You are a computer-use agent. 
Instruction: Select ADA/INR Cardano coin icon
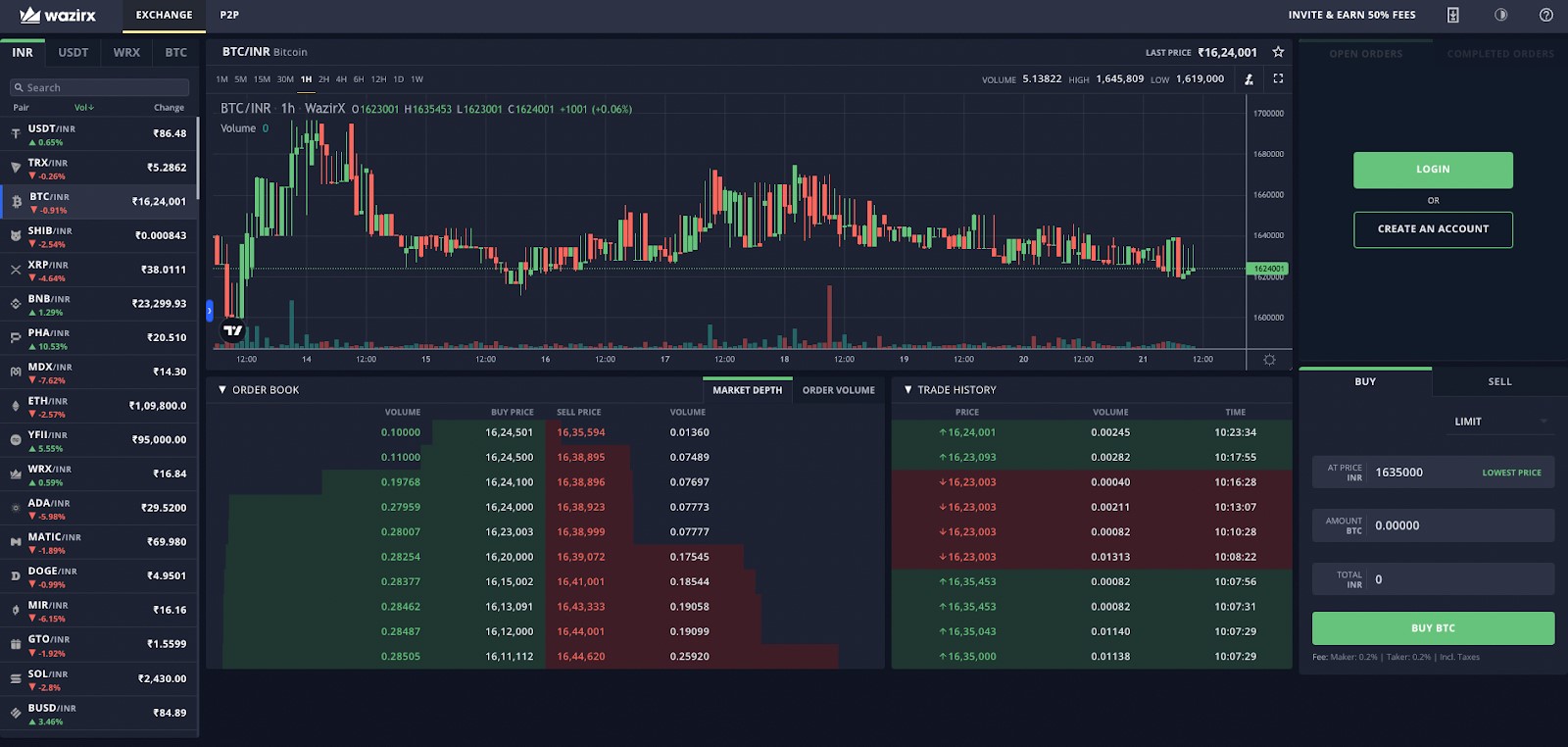click(16, 508)
